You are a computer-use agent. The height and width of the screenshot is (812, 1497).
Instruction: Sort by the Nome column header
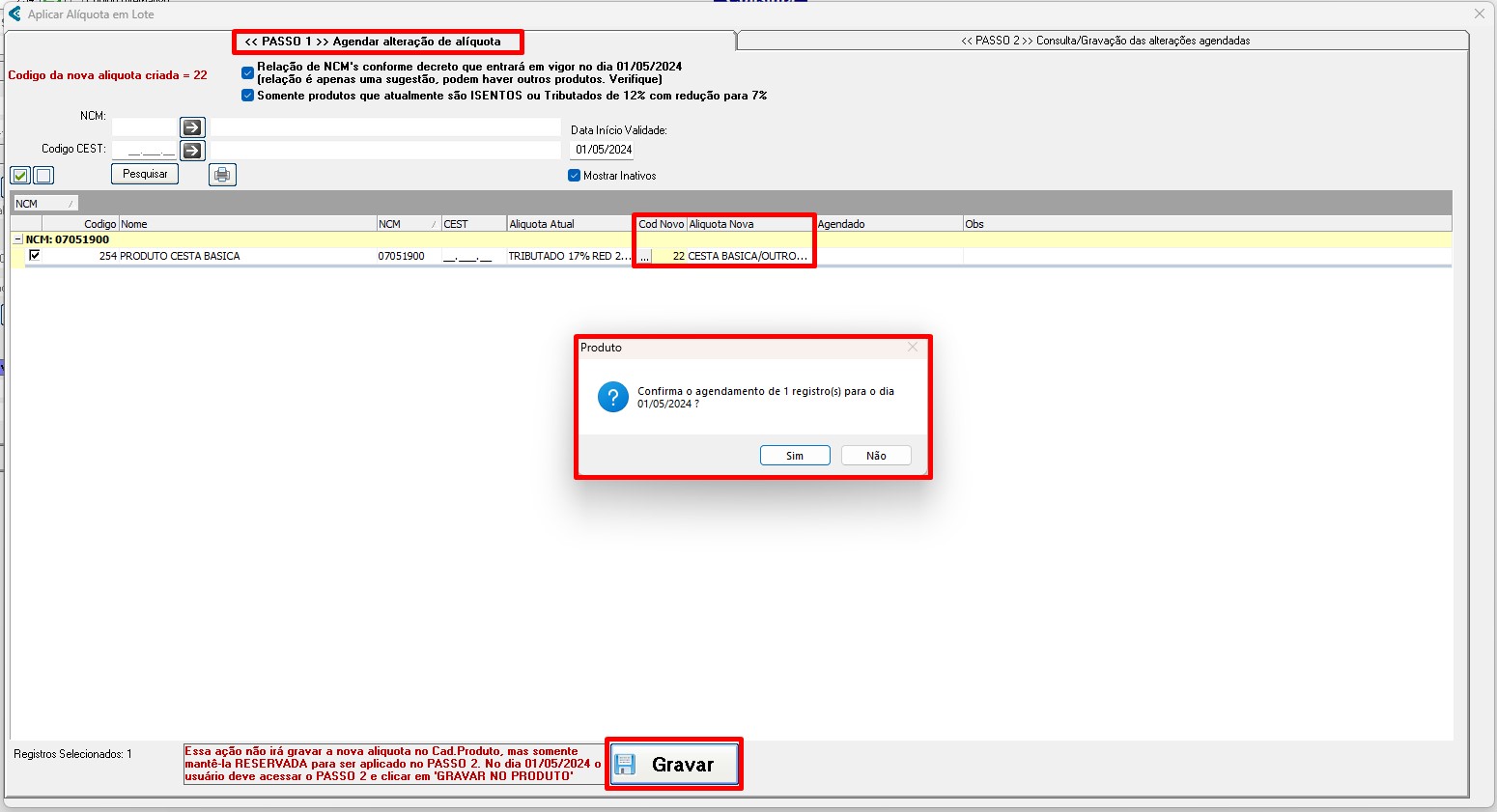point(247,224)
